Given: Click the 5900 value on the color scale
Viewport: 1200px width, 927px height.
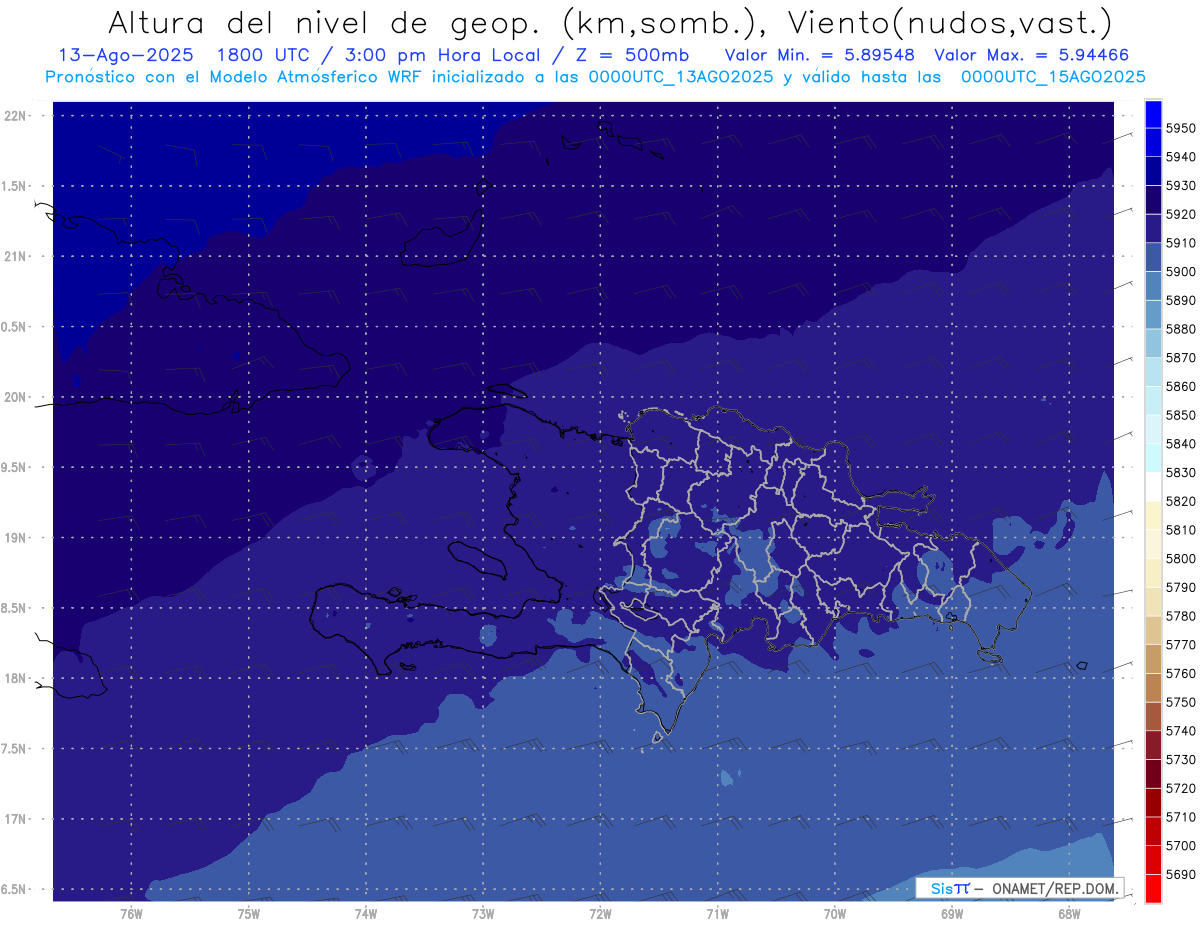Looking at the screenshot, I should coord(1181,272).
